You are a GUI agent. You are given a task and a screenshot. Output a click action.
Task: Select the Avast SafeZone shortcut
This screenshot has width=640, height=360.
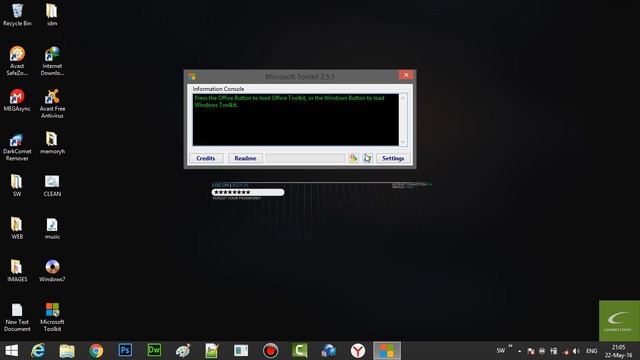click(17, 61)
